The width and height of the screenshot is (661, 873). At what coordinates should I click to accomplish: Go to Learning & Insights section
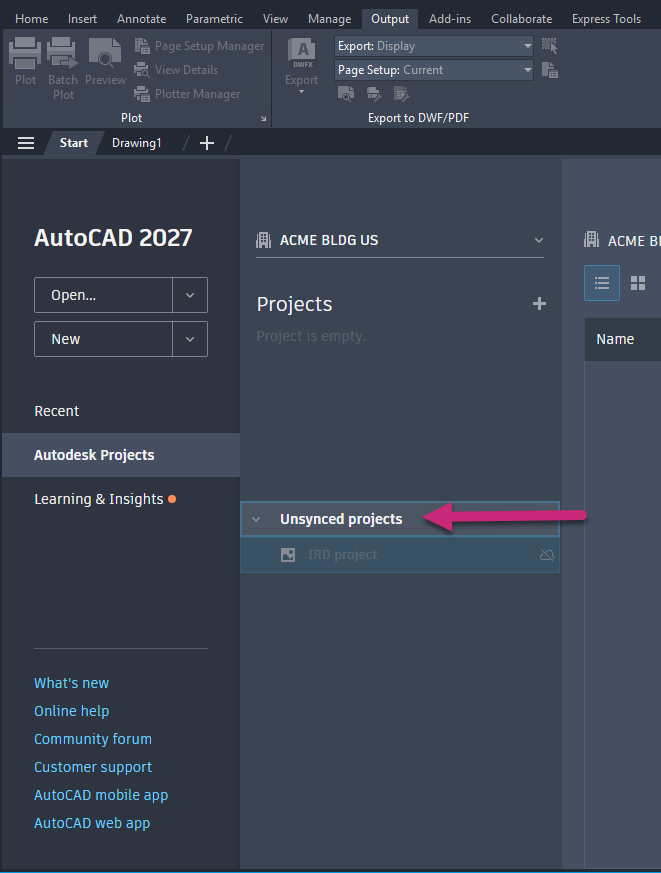(99, 499)
